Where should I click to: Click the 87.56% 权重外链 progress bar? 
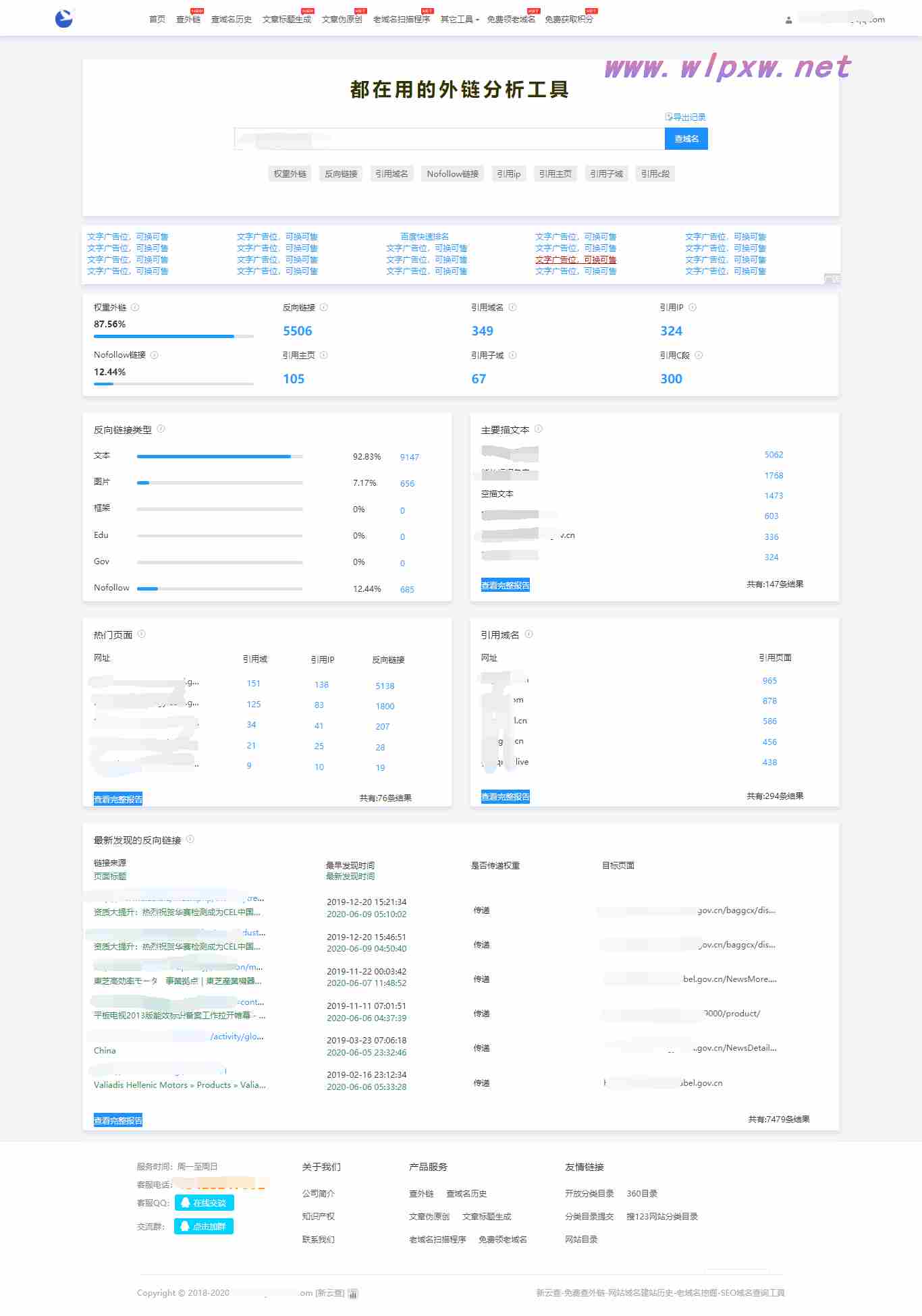pos(173,336)
